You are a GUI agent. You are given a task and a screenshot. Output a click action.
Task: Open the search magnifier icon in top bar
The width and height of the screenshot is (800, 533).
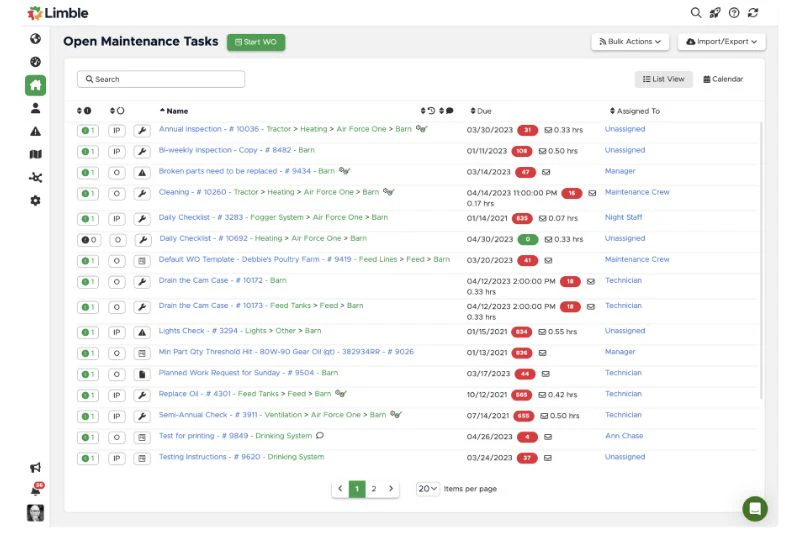click(695, 13)
